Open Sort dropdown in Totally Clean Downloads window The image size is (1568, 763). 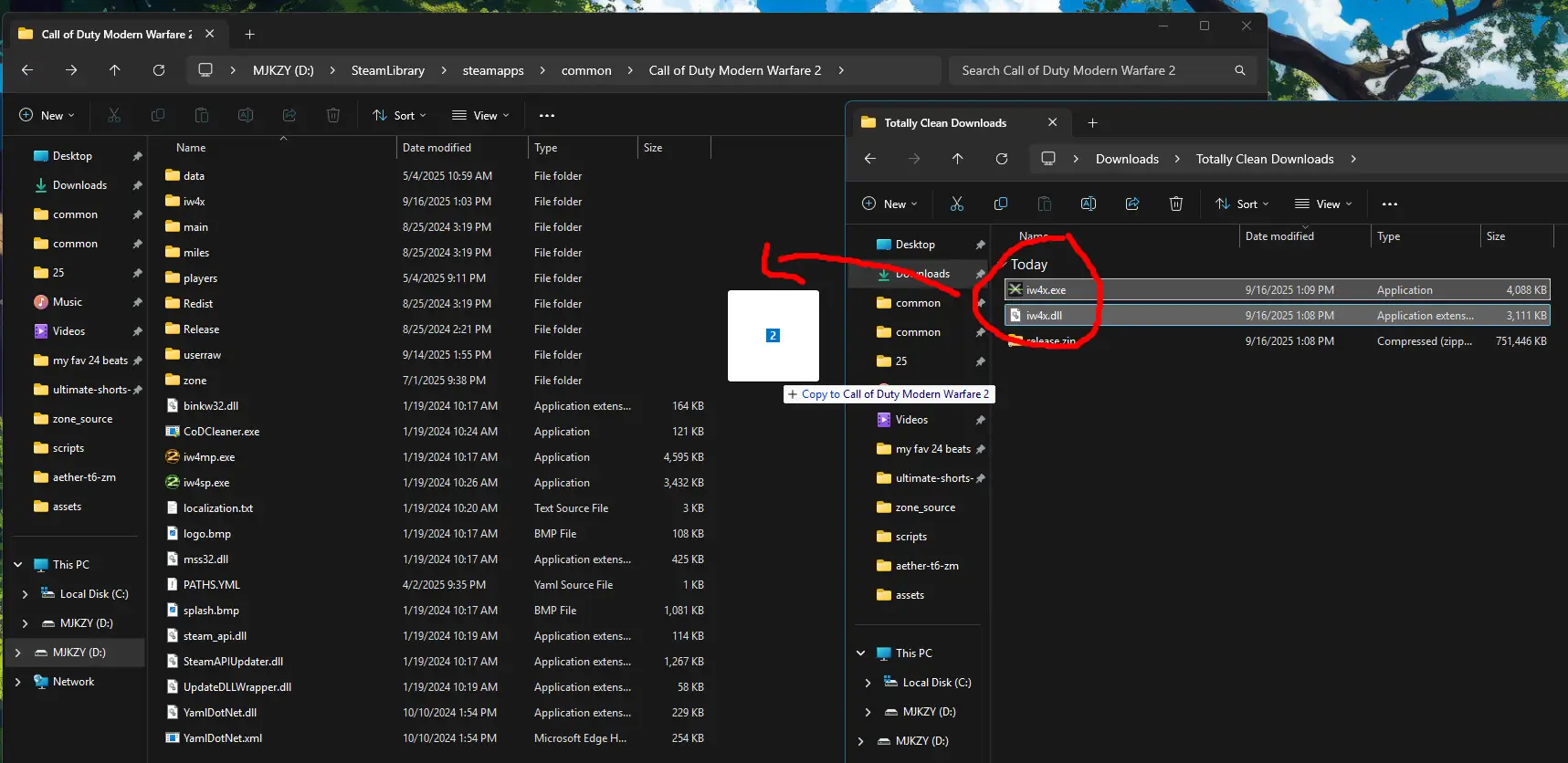coord(1242,204)
